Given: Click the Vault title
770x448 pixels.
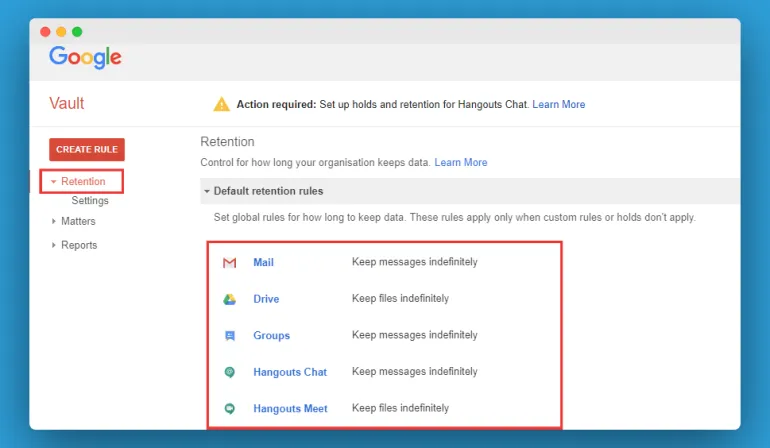Looking at the screenshot, I should 67,104.
